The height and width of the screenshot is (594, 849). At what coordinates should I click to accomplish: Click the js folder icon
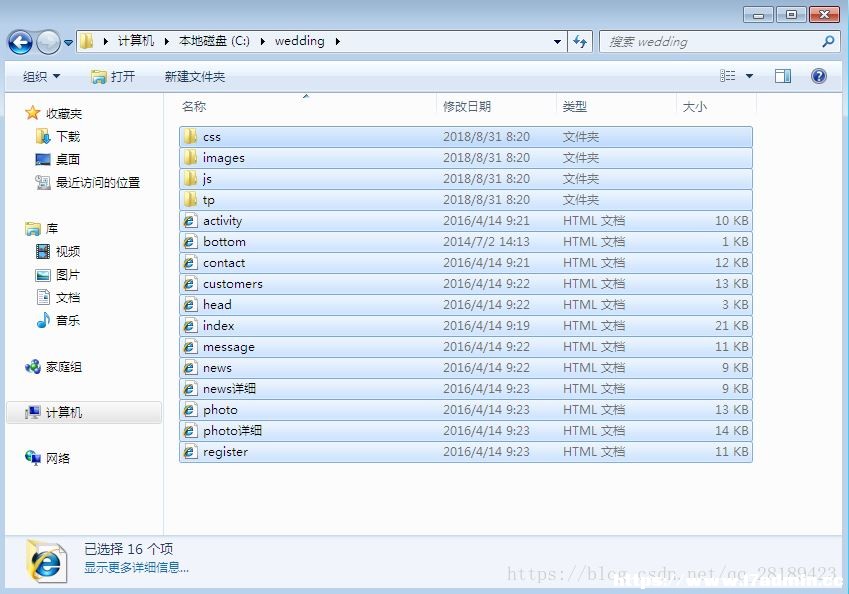point(190,179)
